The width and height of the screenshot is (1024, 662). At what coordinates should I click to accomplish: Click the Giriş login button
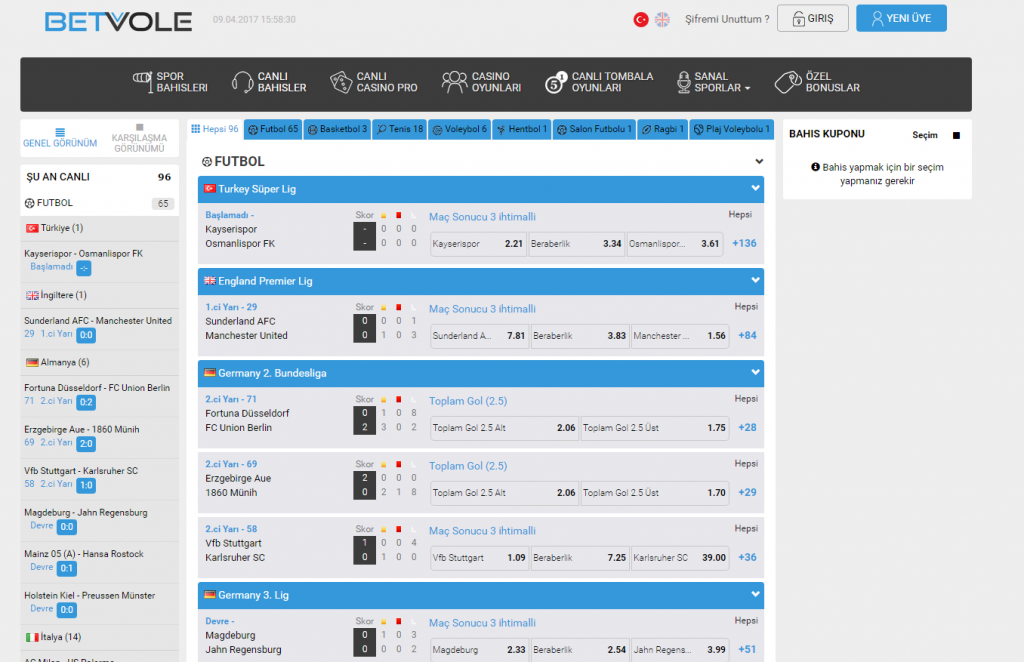point(812,18)
